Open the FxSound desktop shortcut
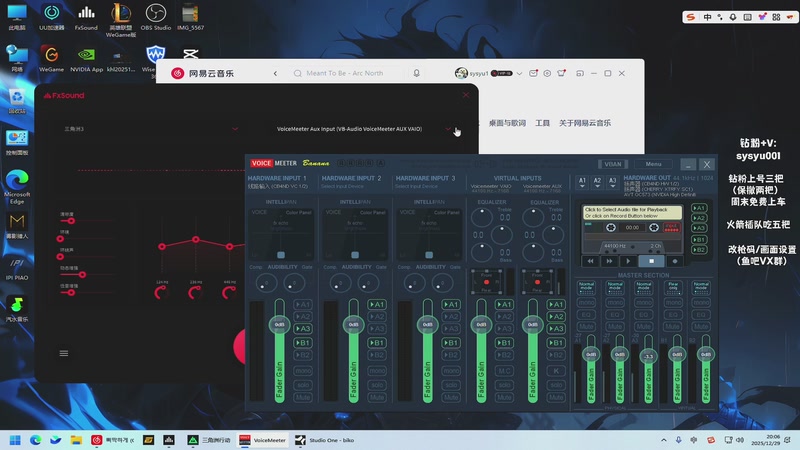This screenshot has width=800, height=450. (86, 17)
